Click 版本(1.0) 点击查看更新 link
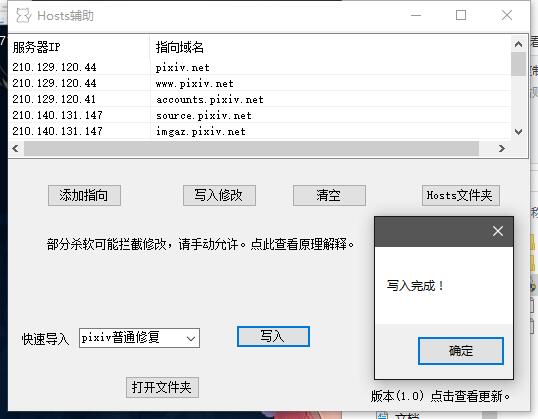 (440, 396)
